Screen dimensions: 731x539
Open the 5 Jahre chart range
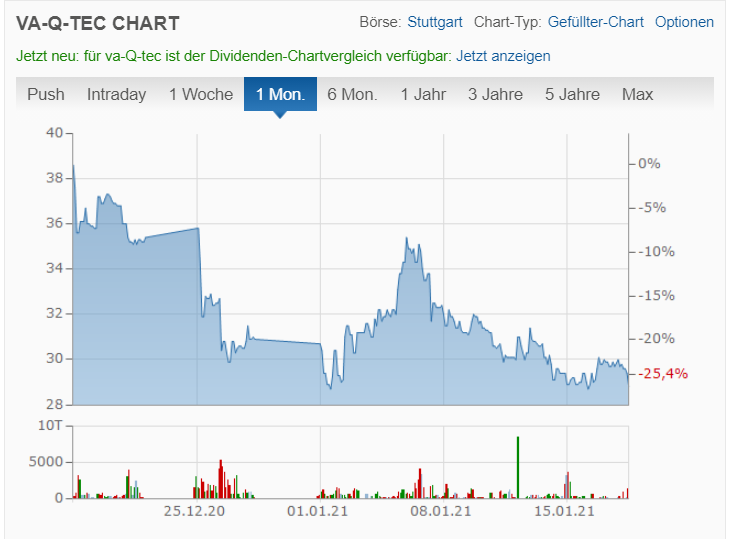(x=572, y=94)
